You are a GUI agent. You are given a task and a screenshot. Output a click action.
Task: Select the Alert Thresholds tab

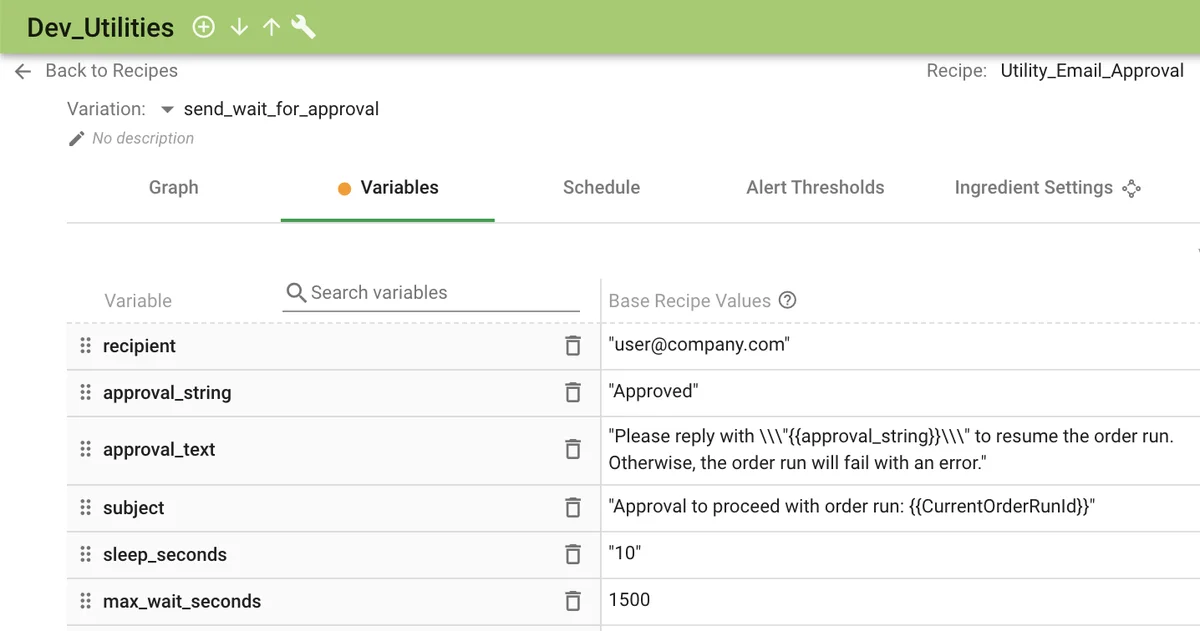[815, 187]
